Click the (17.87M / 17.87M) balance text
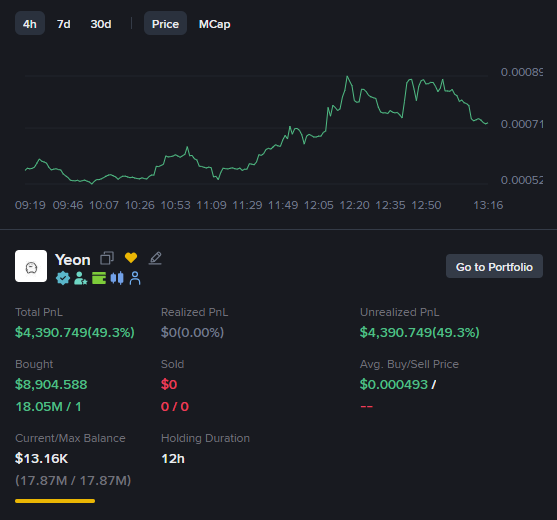 point(73,481)
